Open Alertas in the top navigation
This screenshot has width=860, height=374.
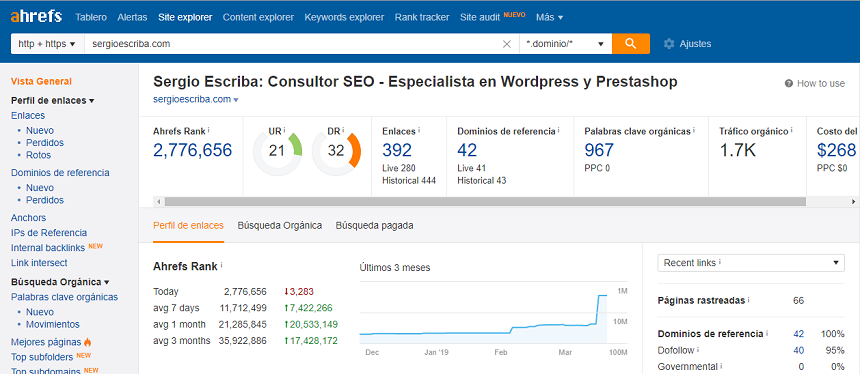tap(132, 17)
